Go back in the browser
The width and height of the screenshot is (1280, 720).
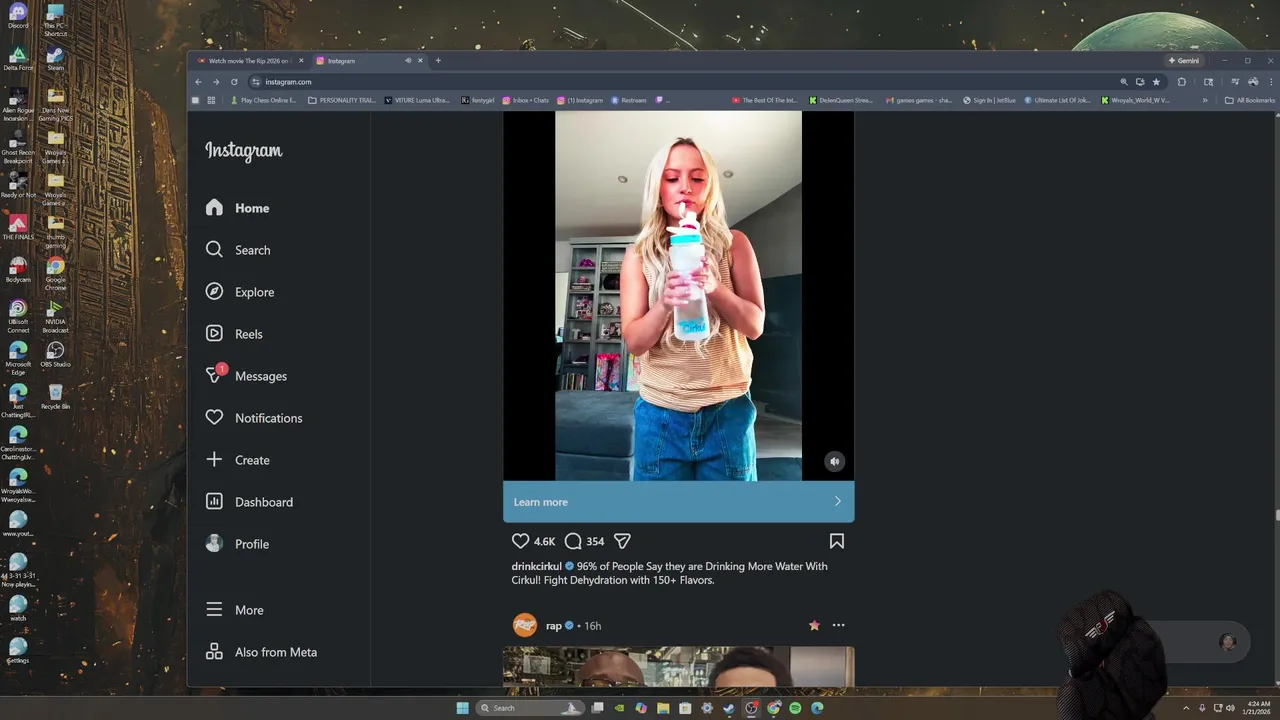pos(198,82)
